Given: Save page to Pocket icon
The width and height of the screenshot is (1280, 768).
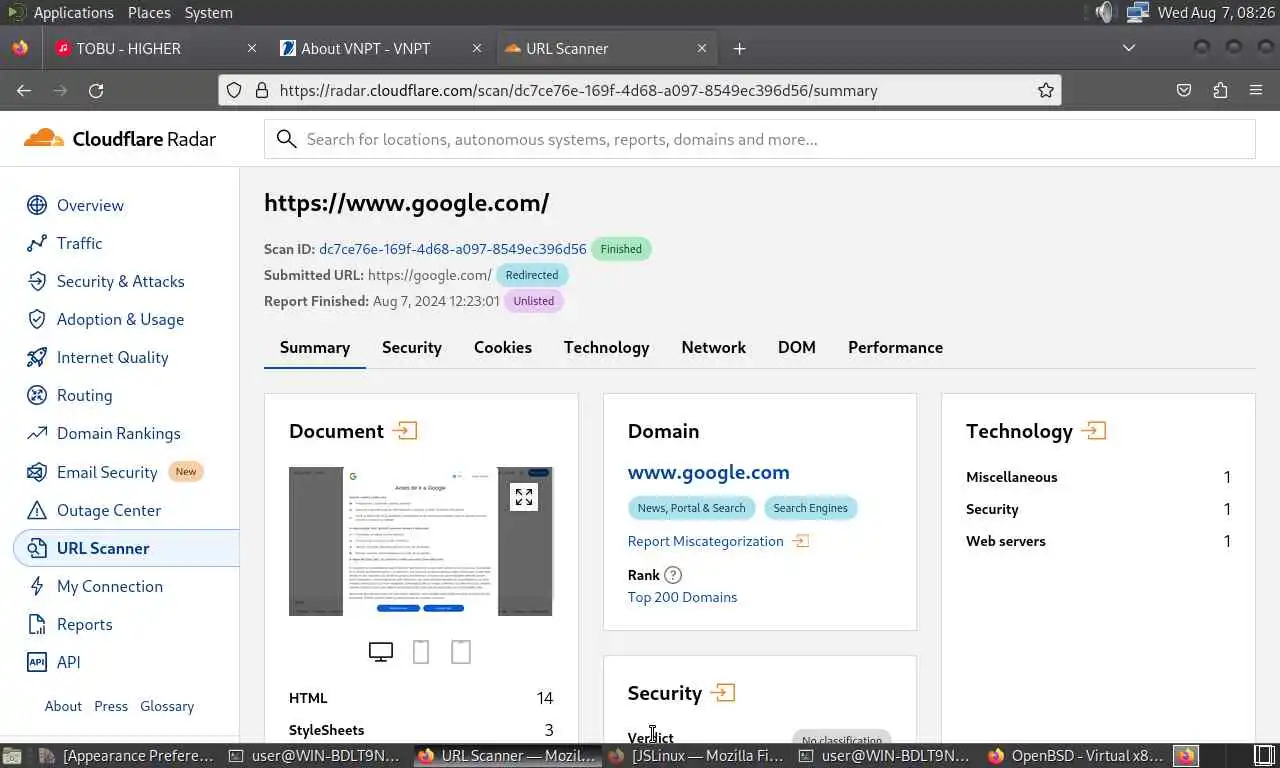Looking at the screenshot, I should point(1184,90).
